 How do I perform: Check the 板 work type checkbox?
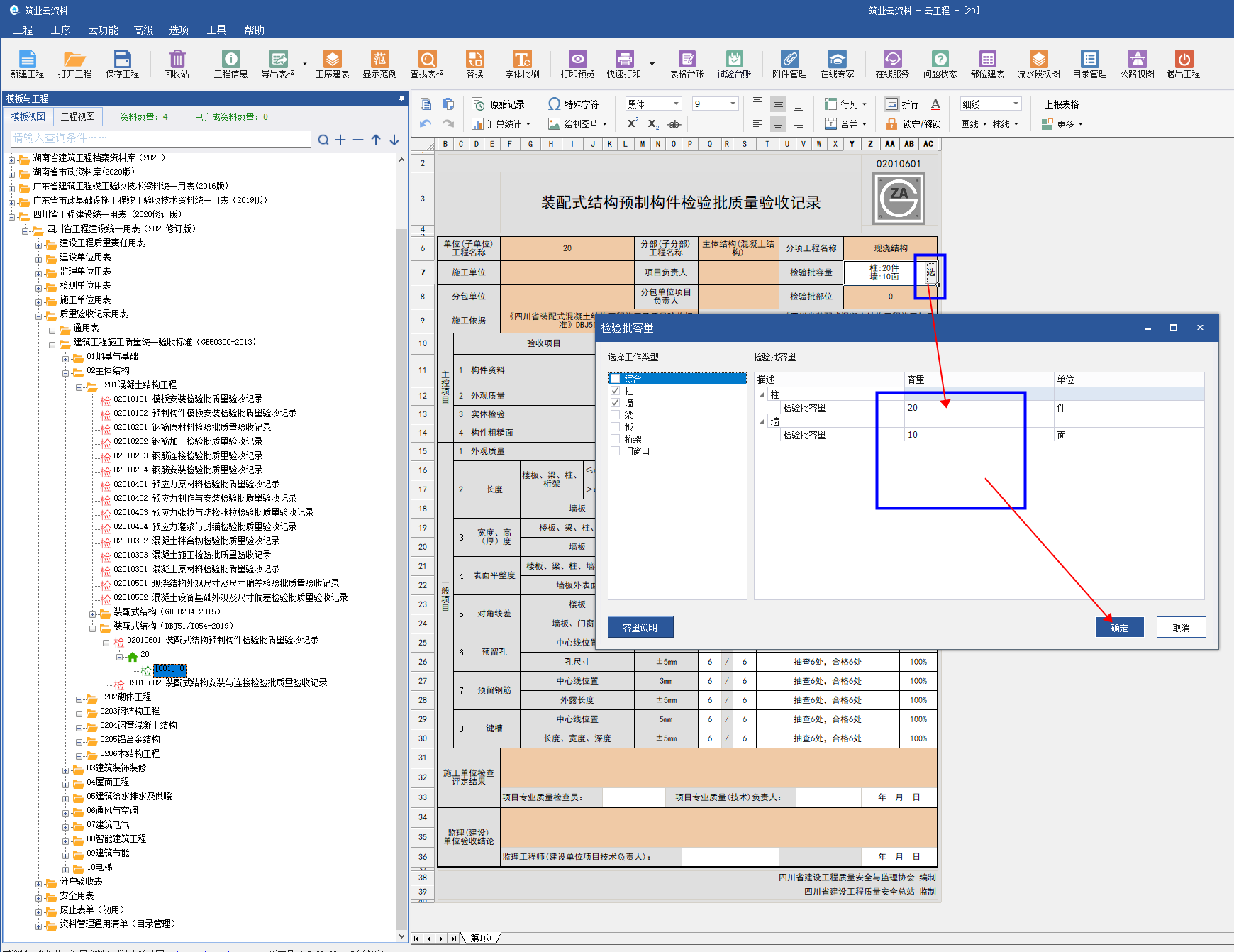click(x=616, y=427)
